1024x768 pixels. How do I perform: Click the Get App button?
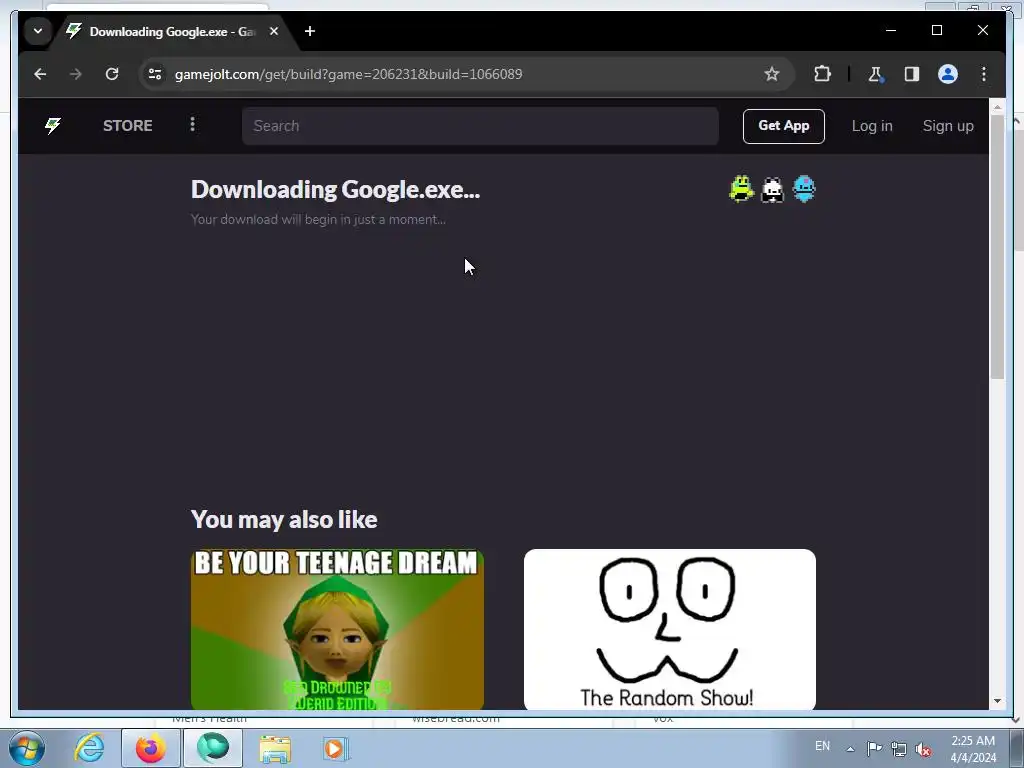(x=784, y=126)
